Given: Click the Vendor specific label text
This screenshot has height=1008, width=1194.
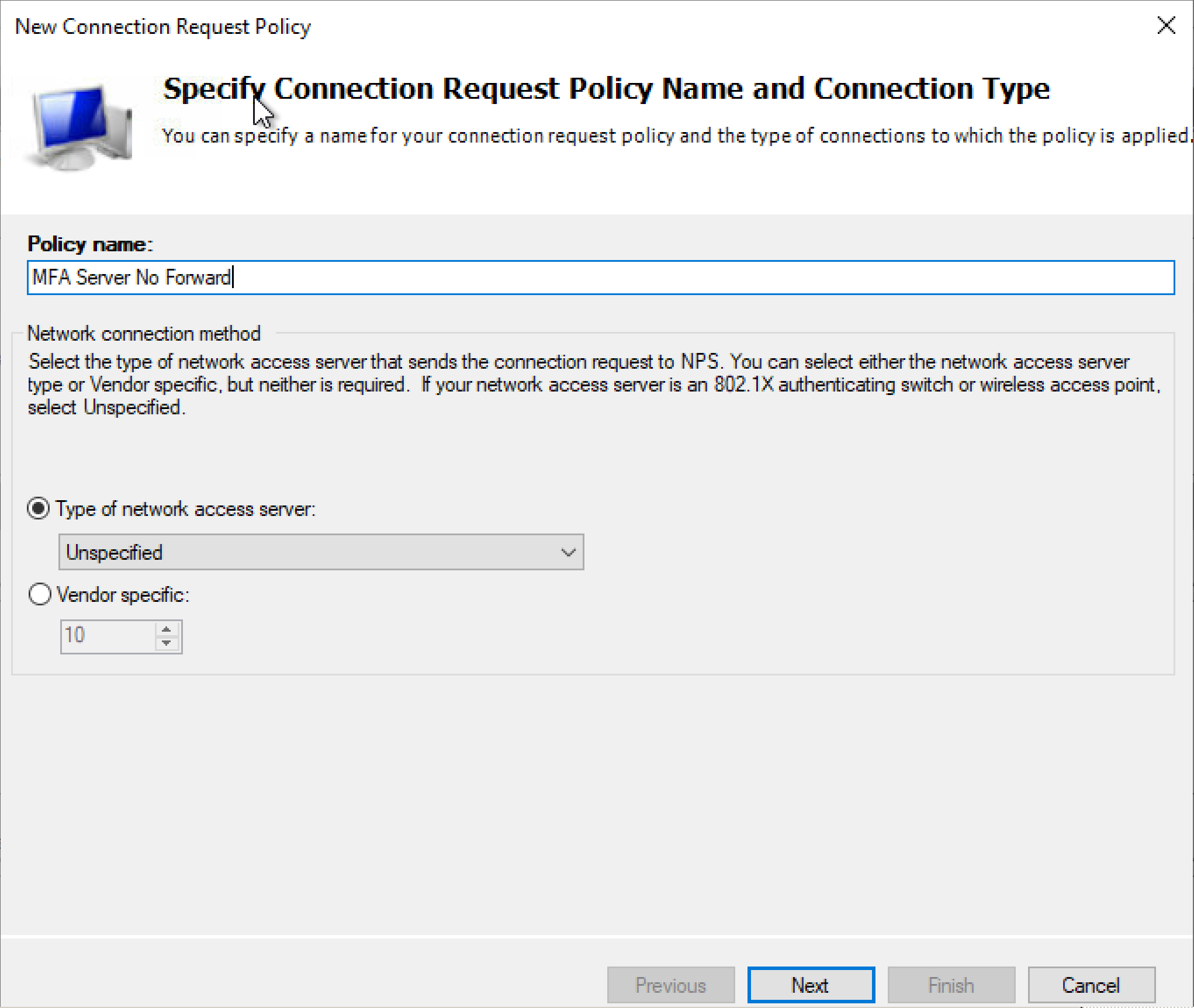Looking at the screenshot, I should (123, 595).
